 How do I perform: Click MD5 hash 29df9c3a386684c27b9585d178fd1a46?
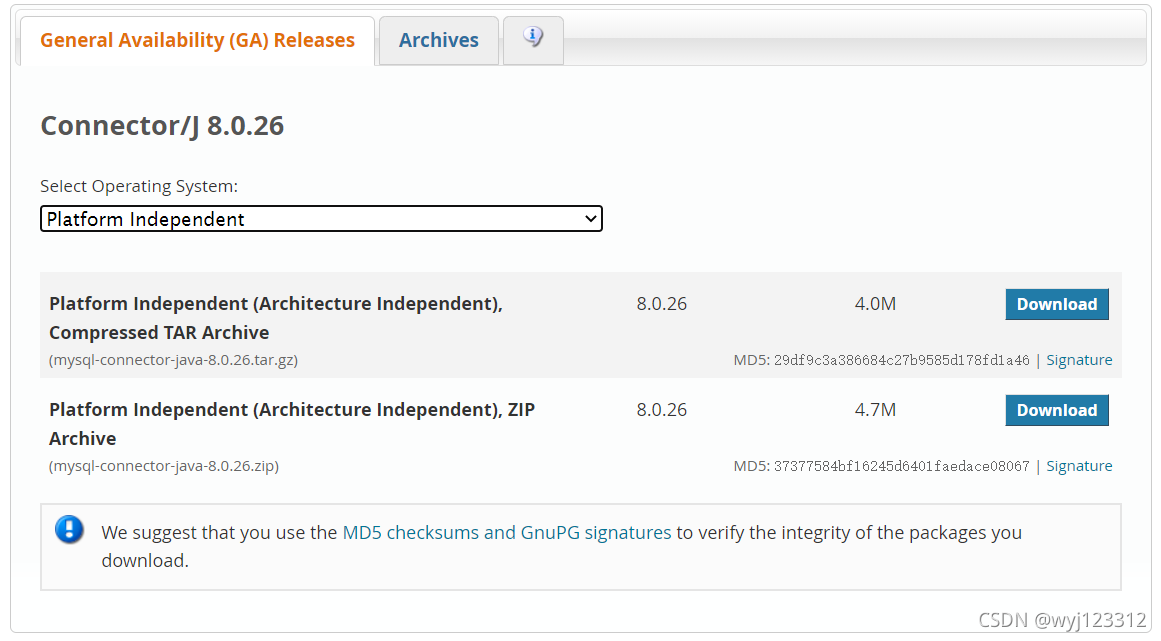click(901, 360)
